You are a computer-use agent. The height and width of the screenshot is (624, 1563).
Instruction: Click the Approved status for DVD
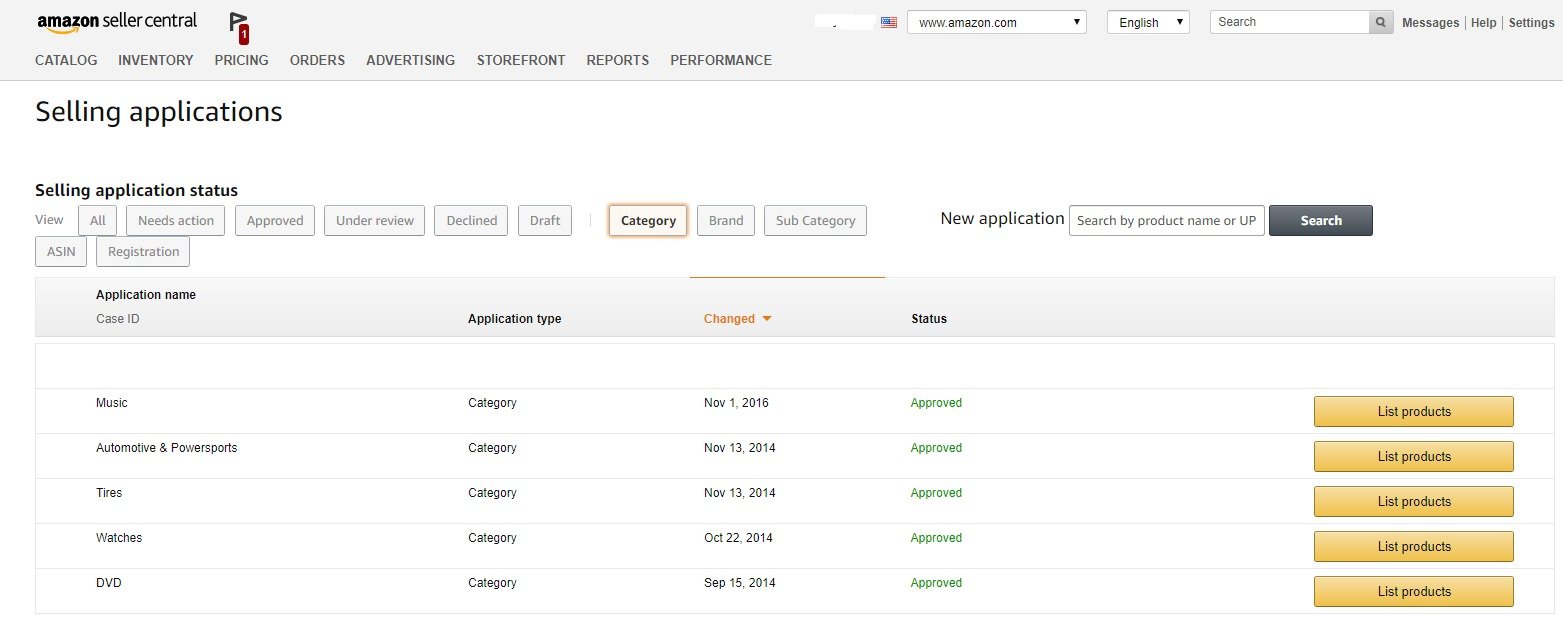(x=936, y=583)
